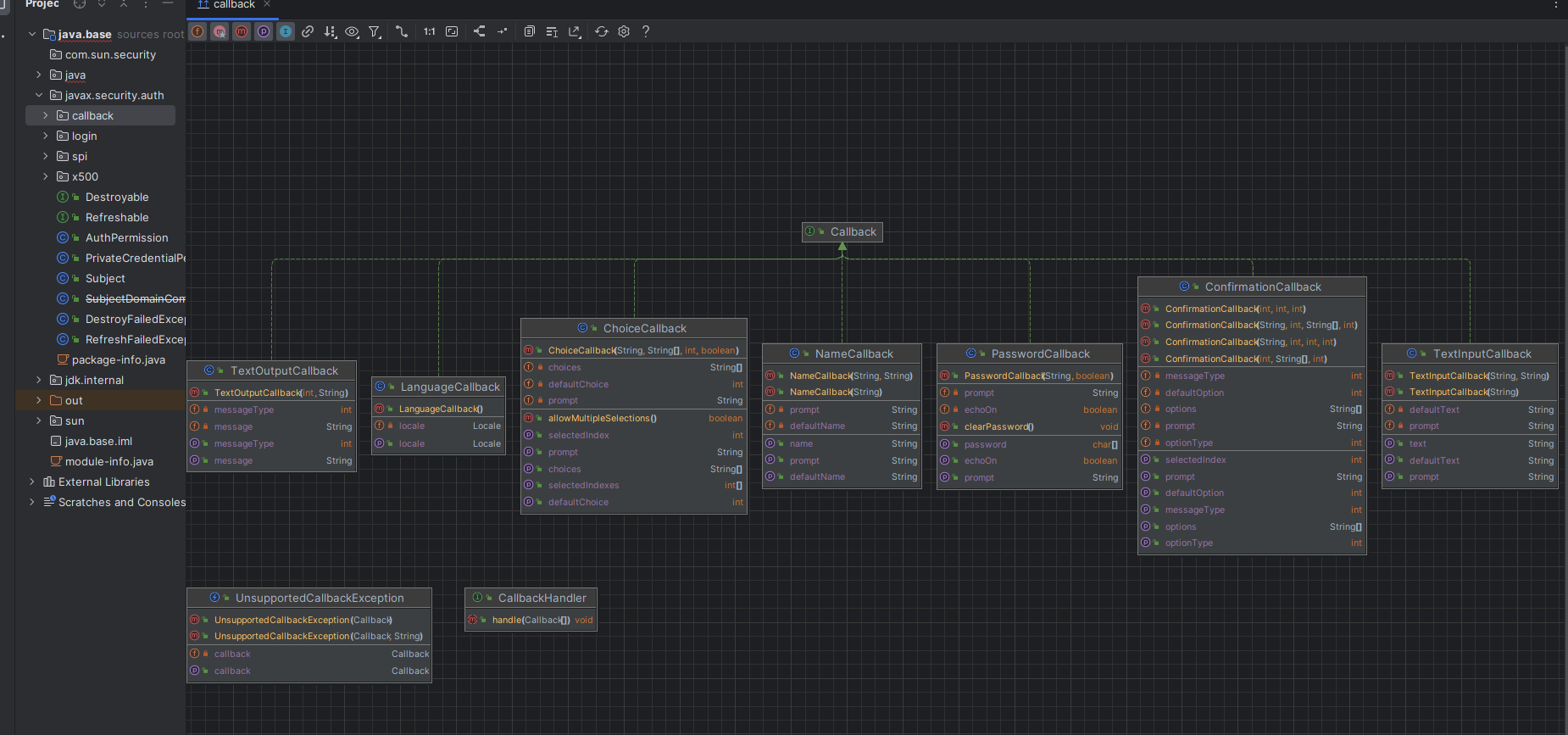Click the edge route icon in toolbar
1568x735 pixels.
pos(402,31)
